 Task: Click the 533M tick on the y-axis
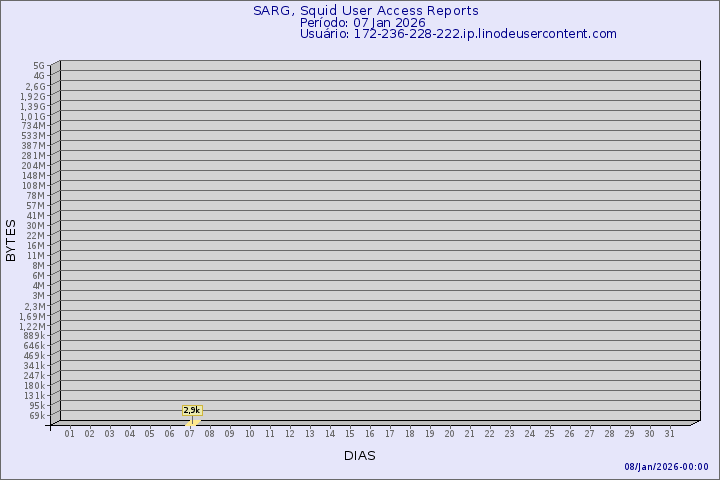pyautogui.click(x=33, y=136)
